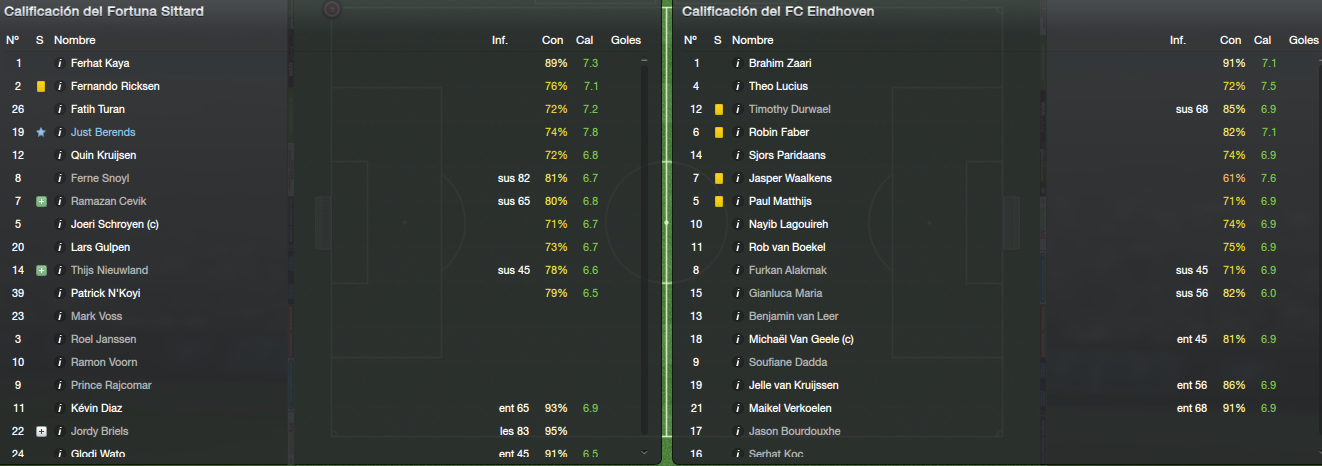Sort FC Eindhoven list by Cal column
Image resolution: width=1322 pixels, height=466 pixels.
coord(1263,40)
